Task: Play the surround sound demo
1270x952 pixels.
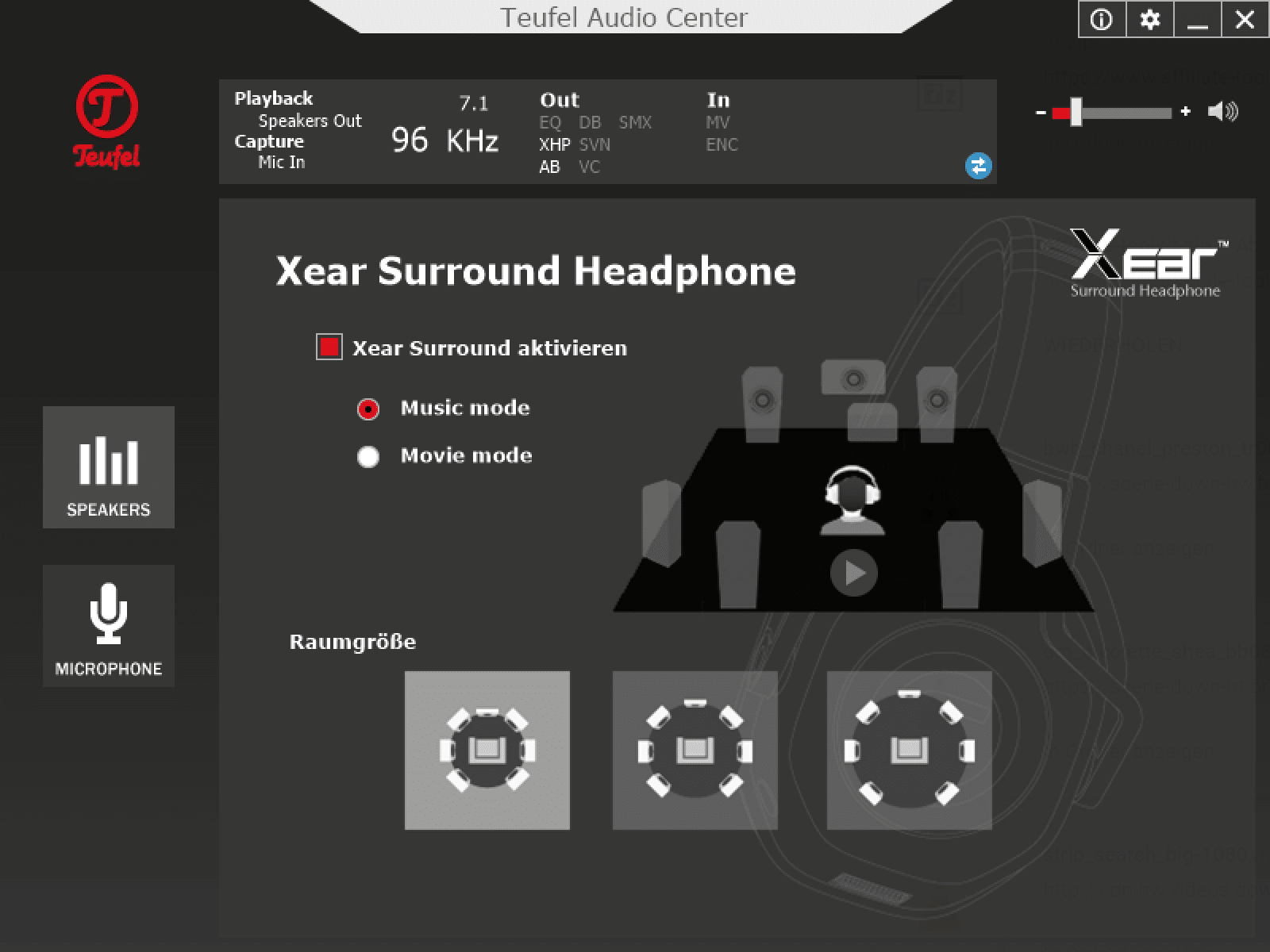Action: click(853, 572)
